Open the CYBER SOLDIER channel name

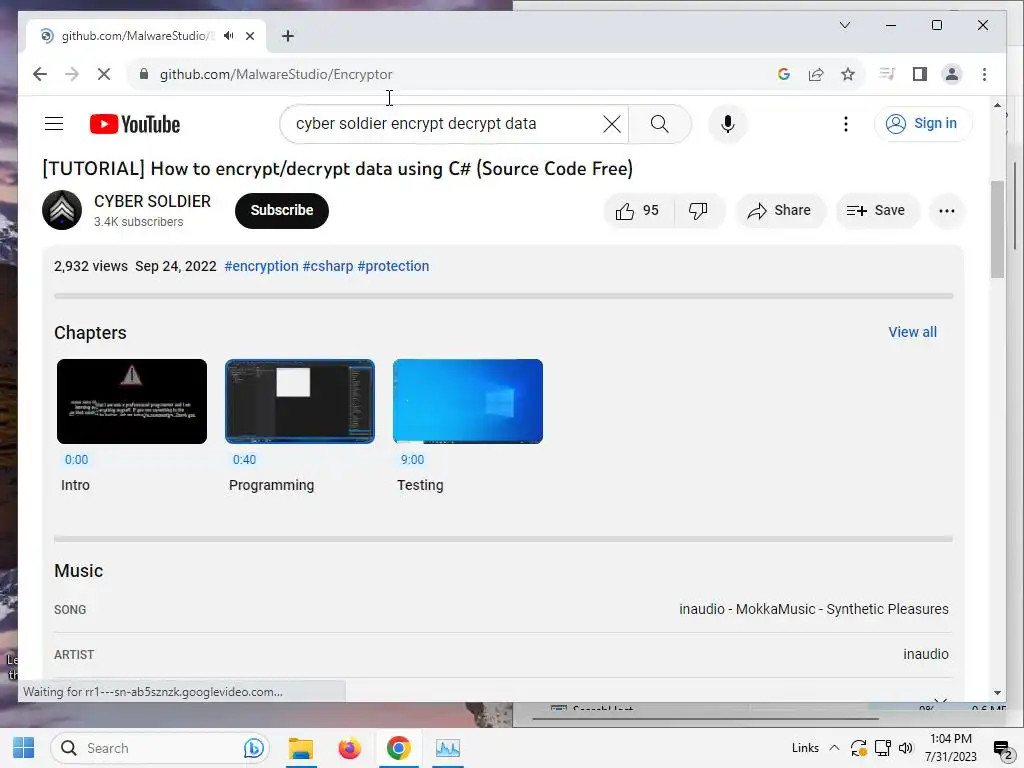(x=152, y=201)
